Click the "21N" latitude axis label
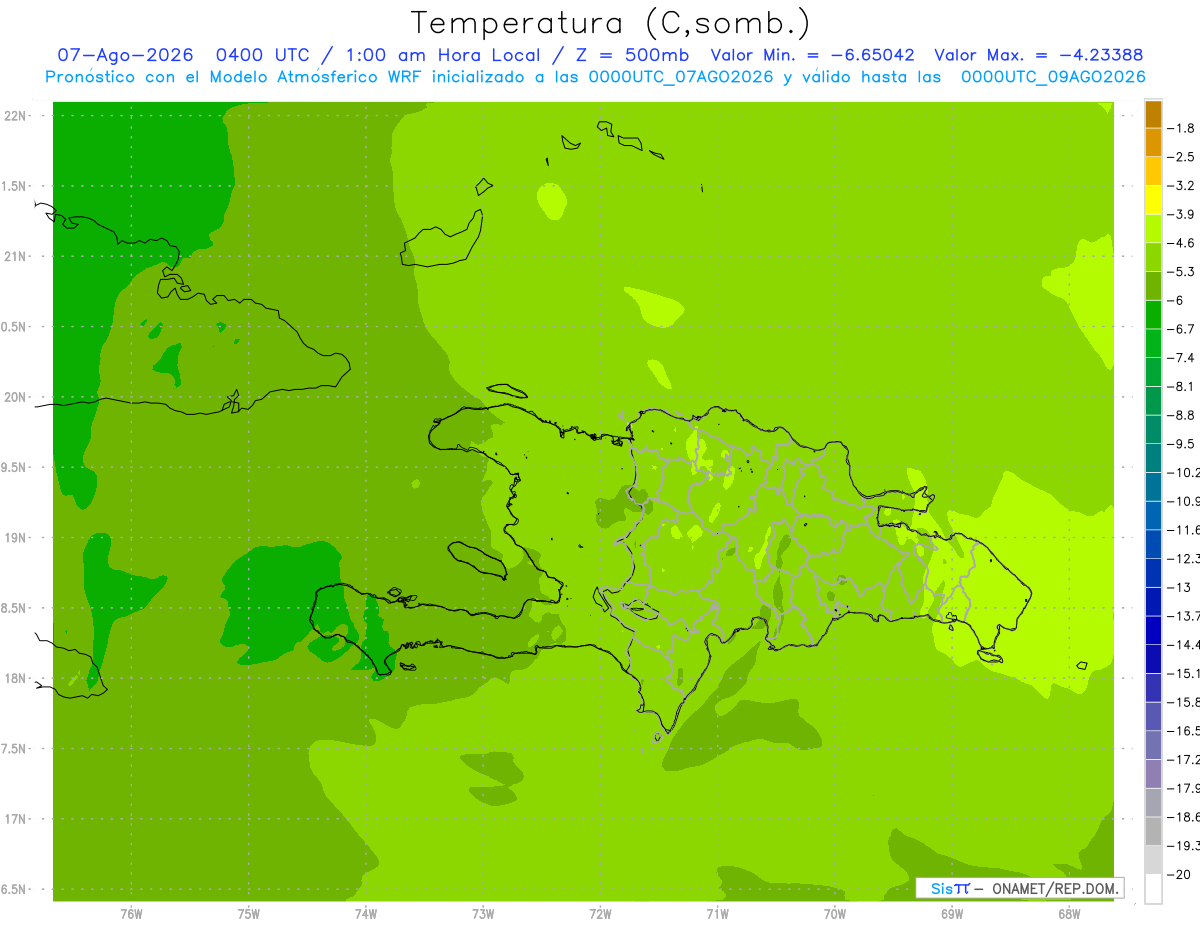 [x=14, y=256]
